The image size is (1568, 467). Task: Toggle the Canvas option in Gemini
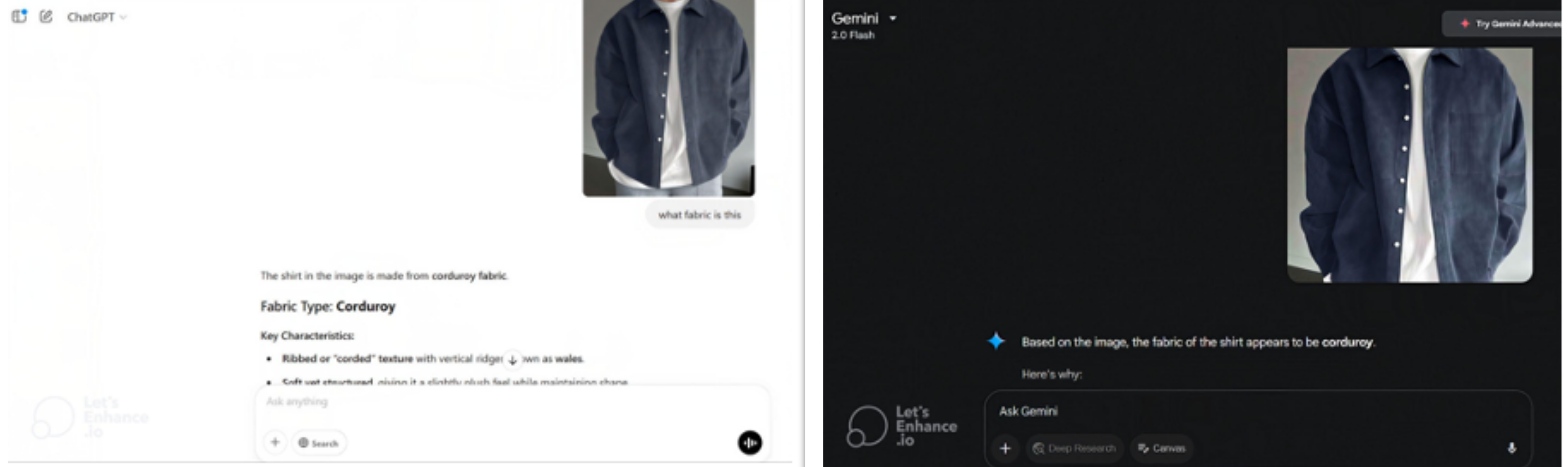point(1161,448)
